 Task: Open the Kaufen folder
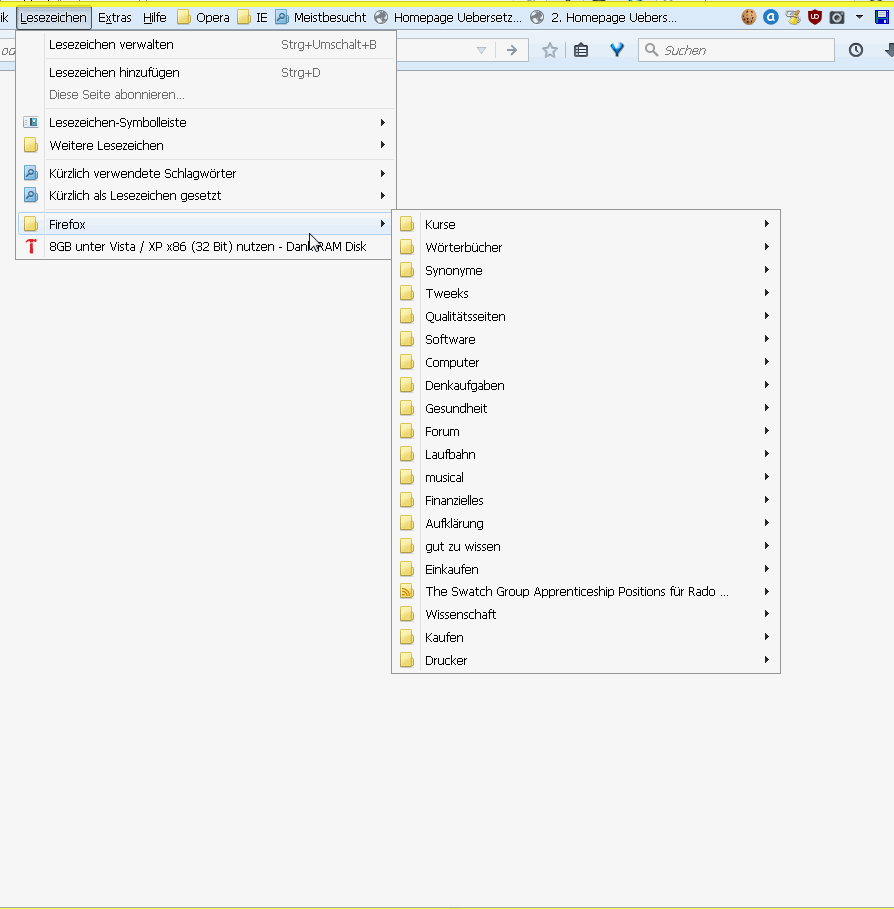[586, 637]
